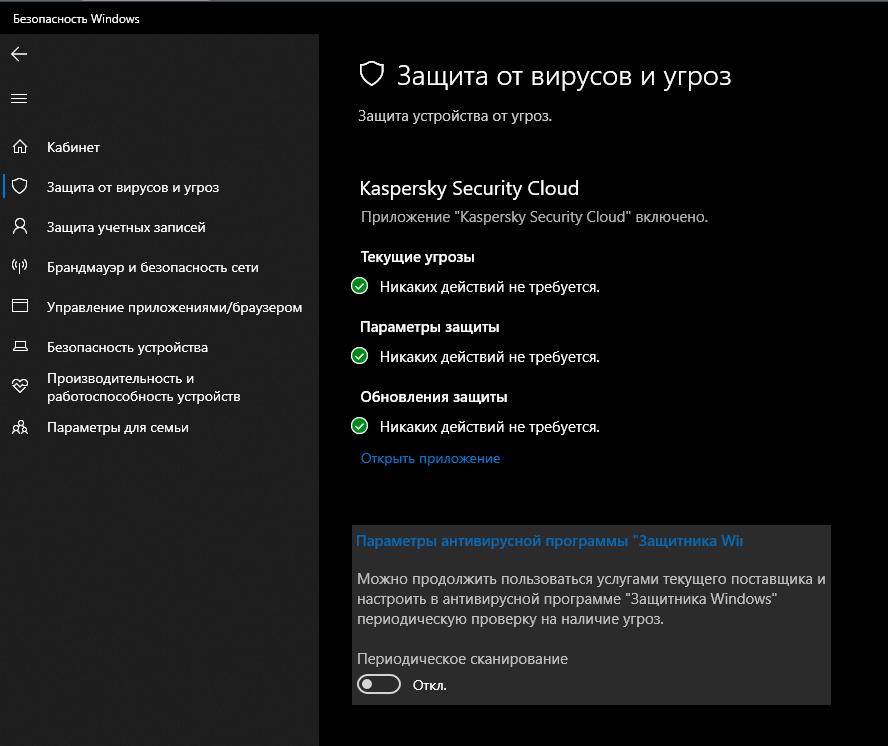Expand the hamburger navigation menu
Image resolution: width=888 pixels, height=746 pixels.
point(19,99)
